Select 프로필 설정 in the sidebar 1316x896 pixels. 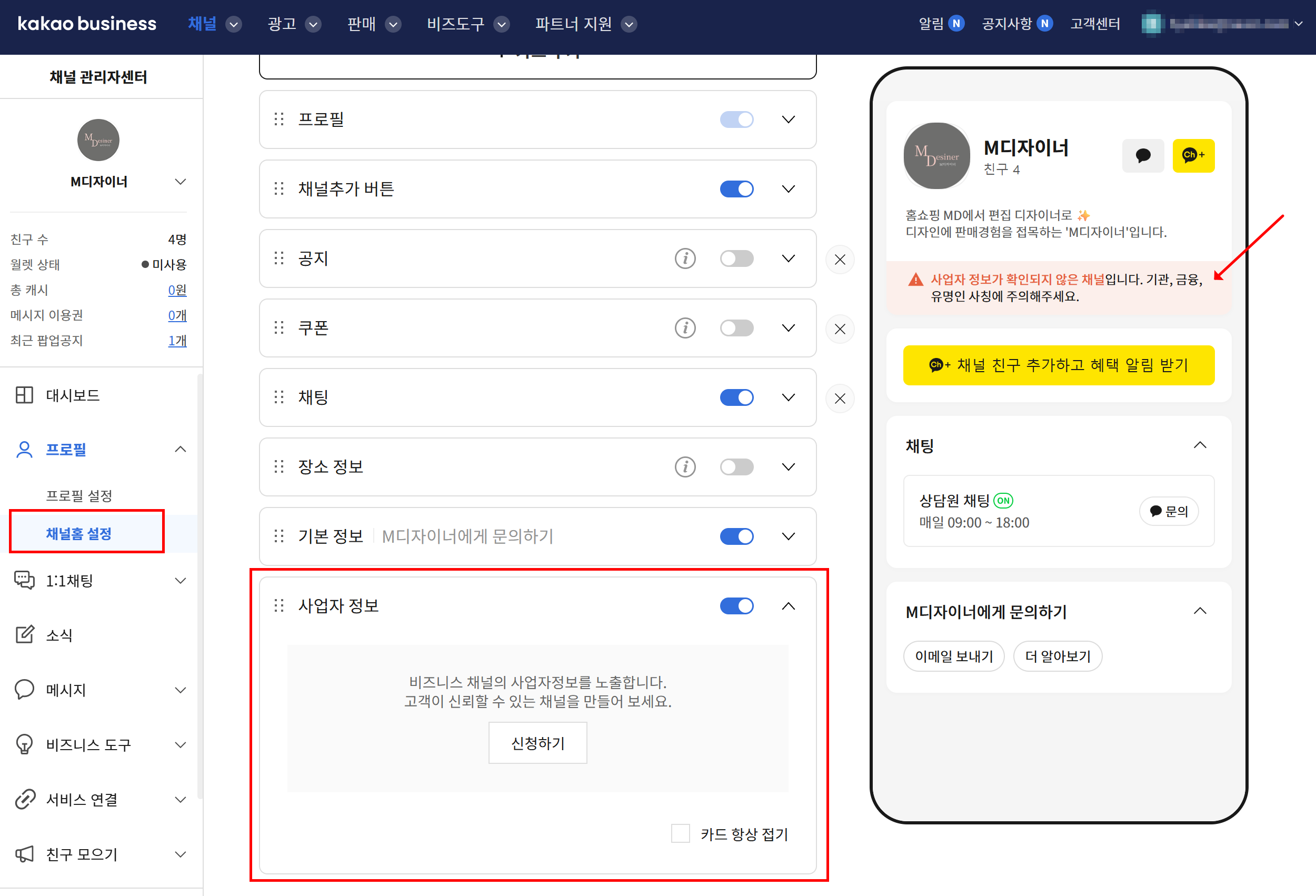79,495
